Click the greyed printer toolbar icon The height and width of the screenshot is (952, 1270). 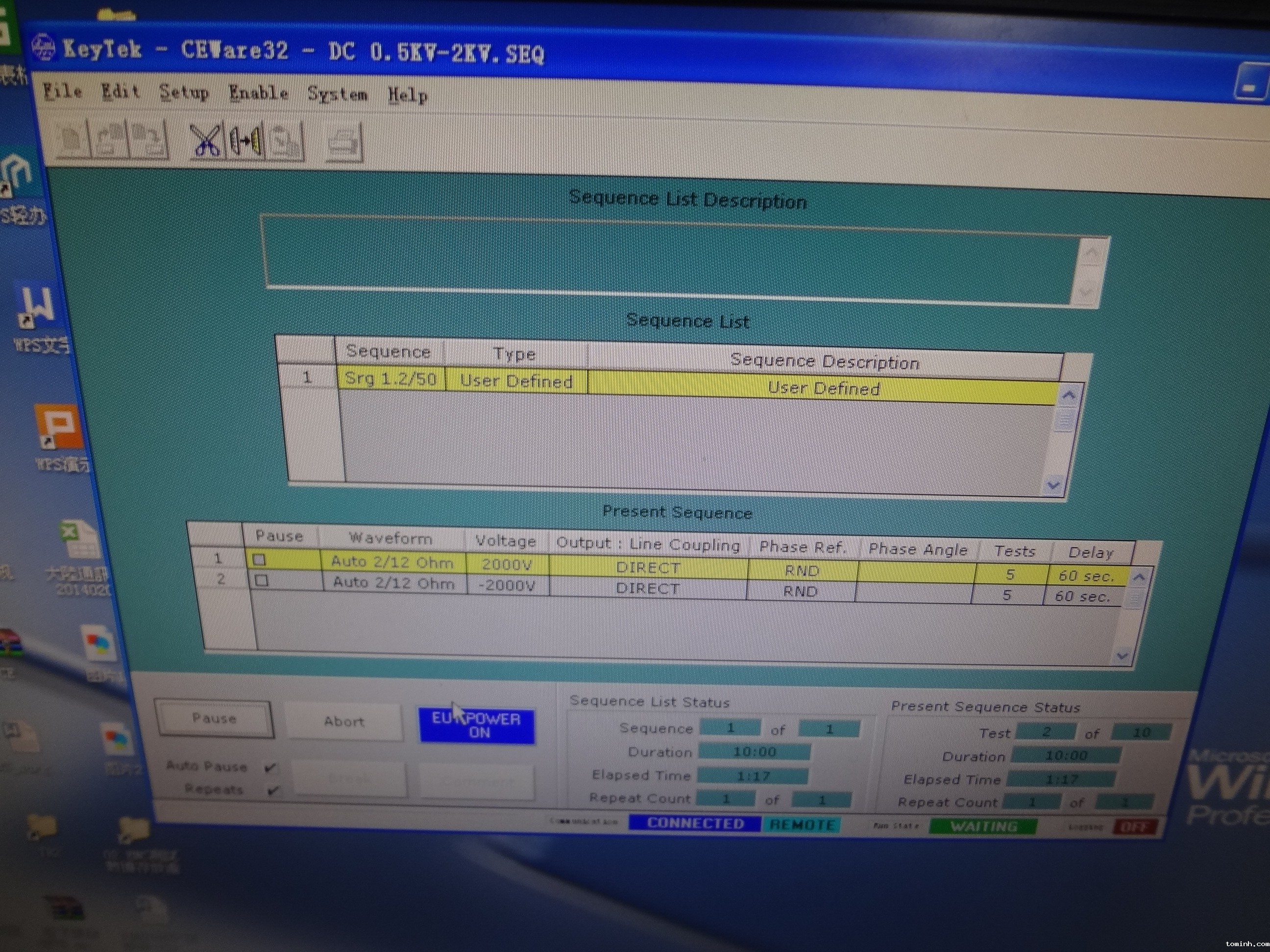[344, 143]
